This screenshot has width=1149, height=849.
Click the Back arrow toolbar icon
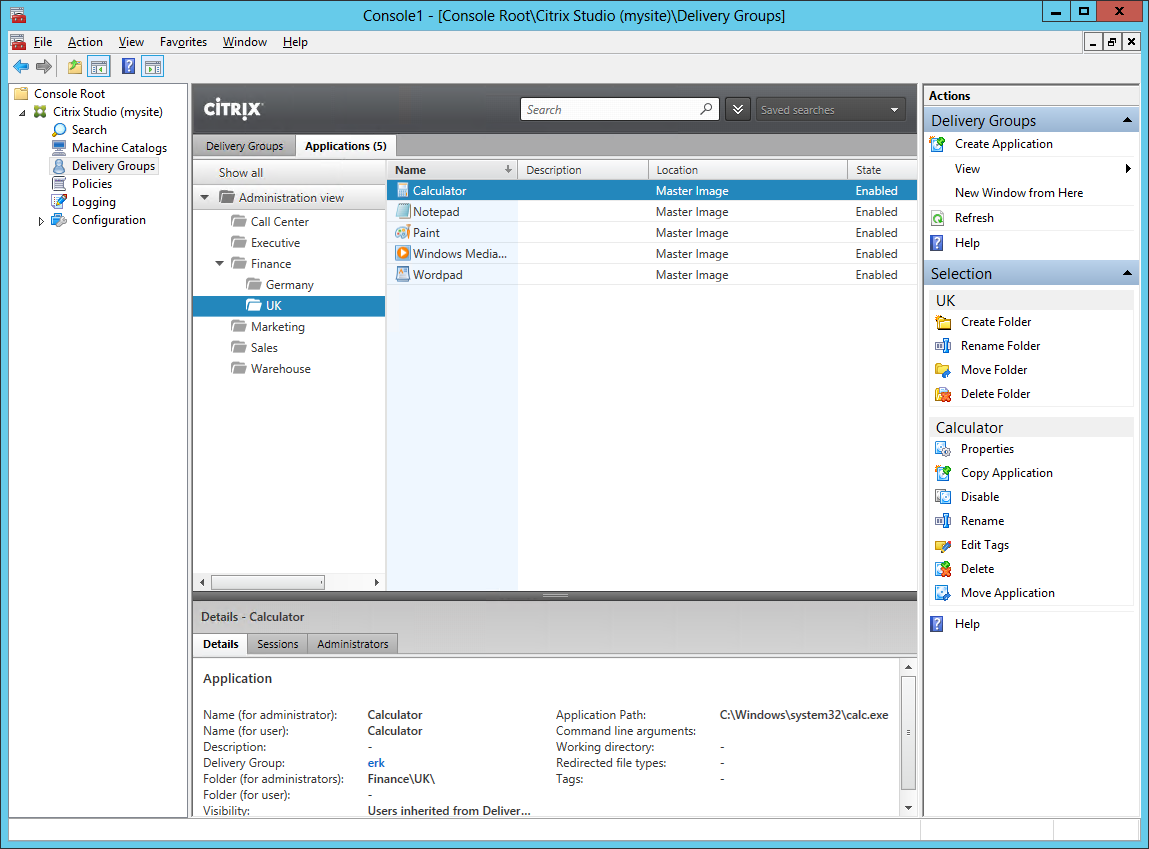point(20,67)
